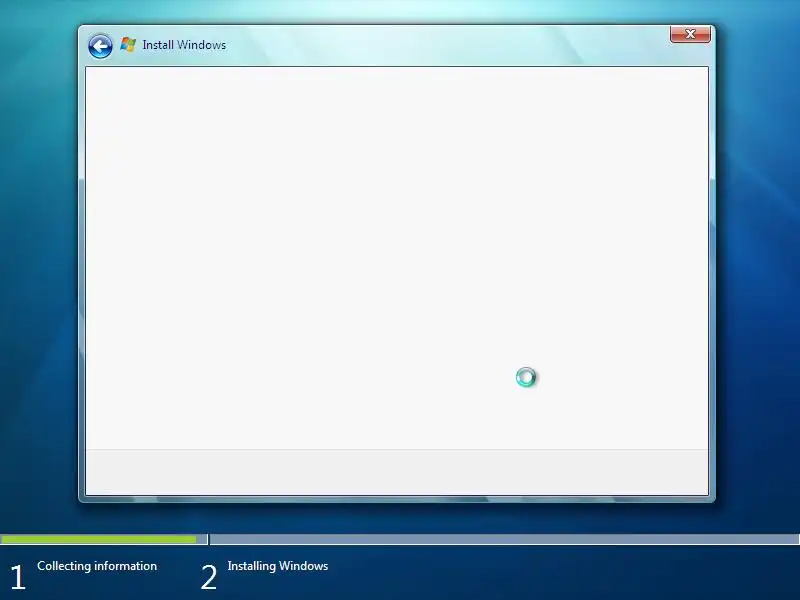This screenshot has height=600, width=800.
Task: Click the gray Installing Windows progress bar
Action: pos(505,539)
